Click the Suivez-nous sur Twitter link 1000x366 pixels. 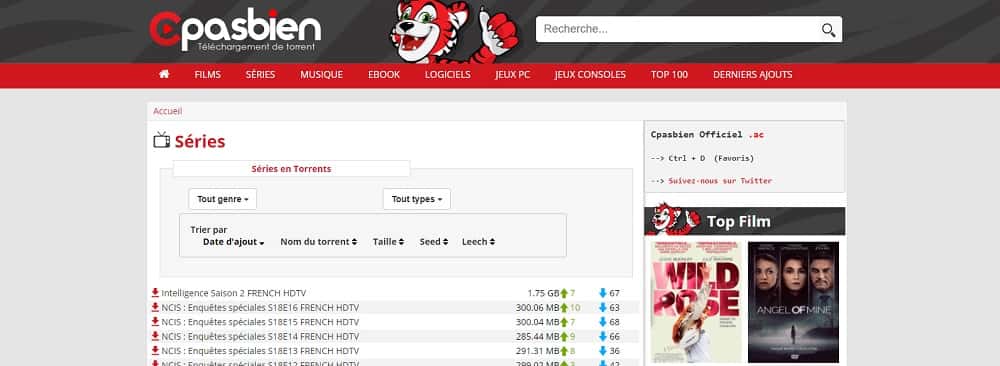click(x=720, y=181)
